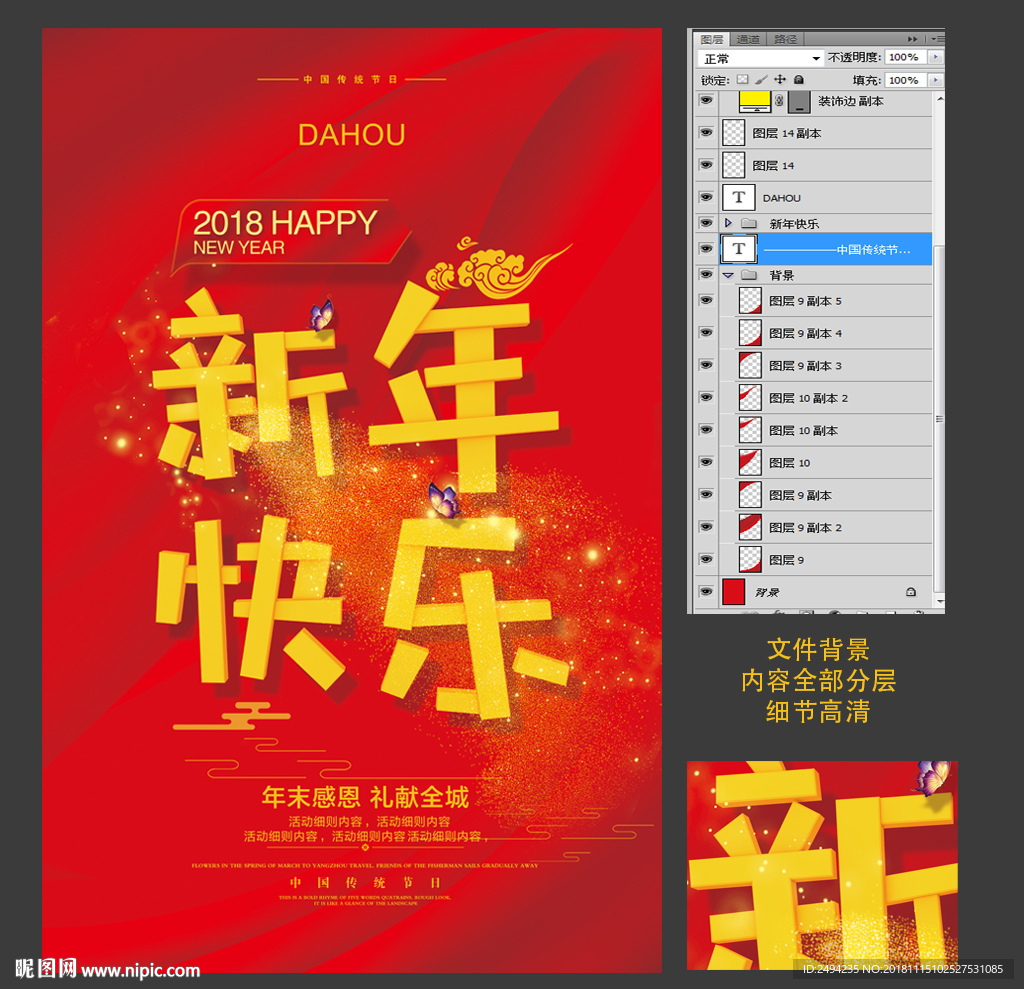Toggle eye of selected 中国传统节 layer
Screen dimensions: 1024x989
(706, 249)
